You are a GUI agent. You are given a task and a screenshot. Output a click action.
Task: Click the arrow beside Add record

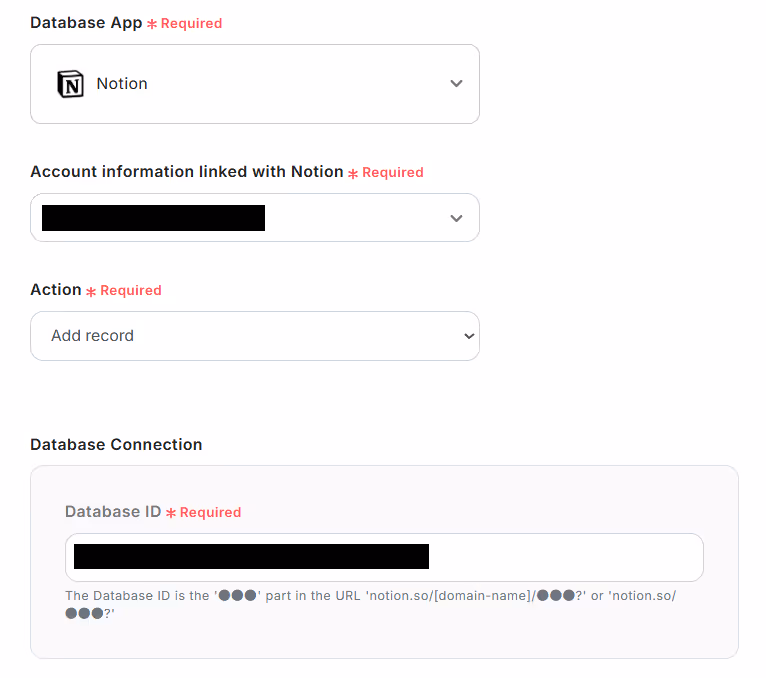coord(469,336)
